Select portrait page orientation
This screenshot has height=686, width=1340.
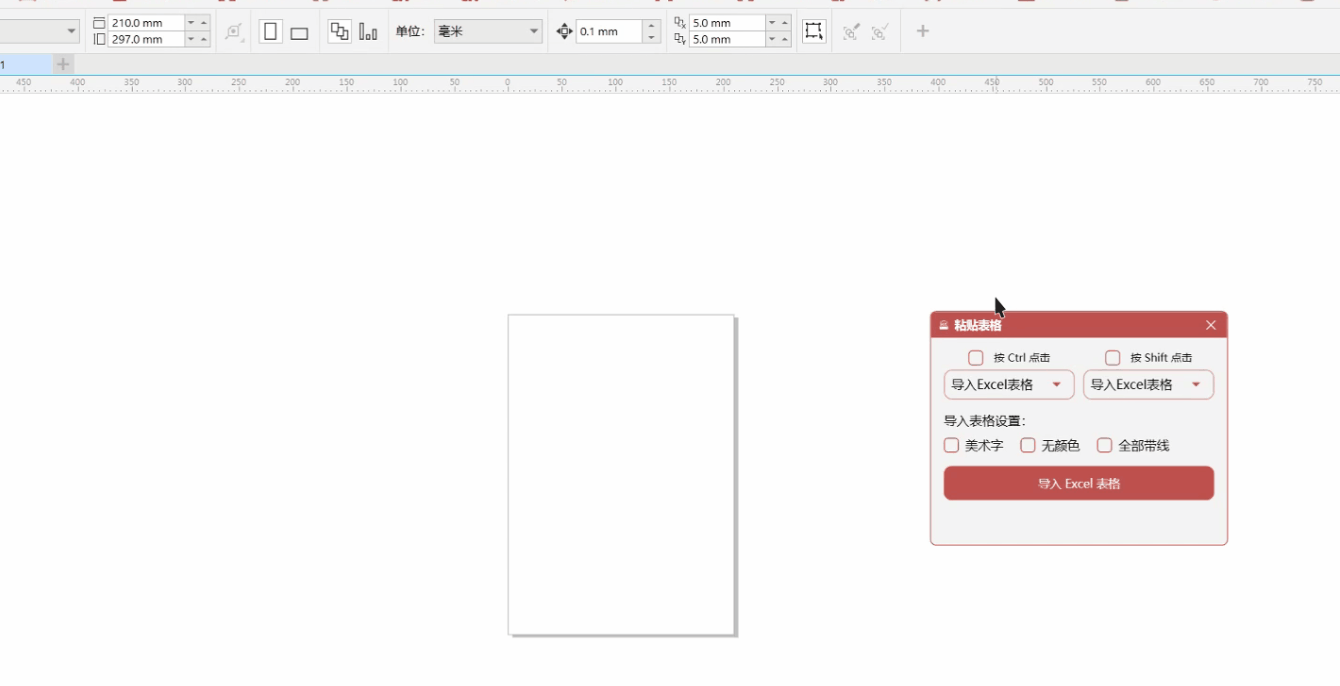point(270,32)
